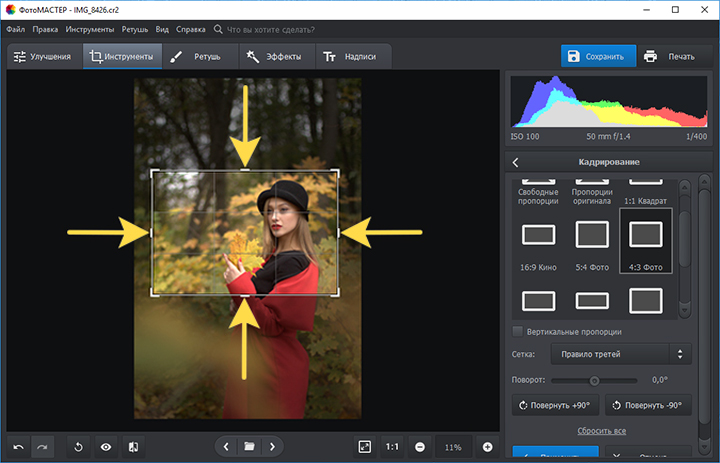Zoom in with the plus icon
The width and height of the screenshot is (720, 463).
(x=488, y=447)
